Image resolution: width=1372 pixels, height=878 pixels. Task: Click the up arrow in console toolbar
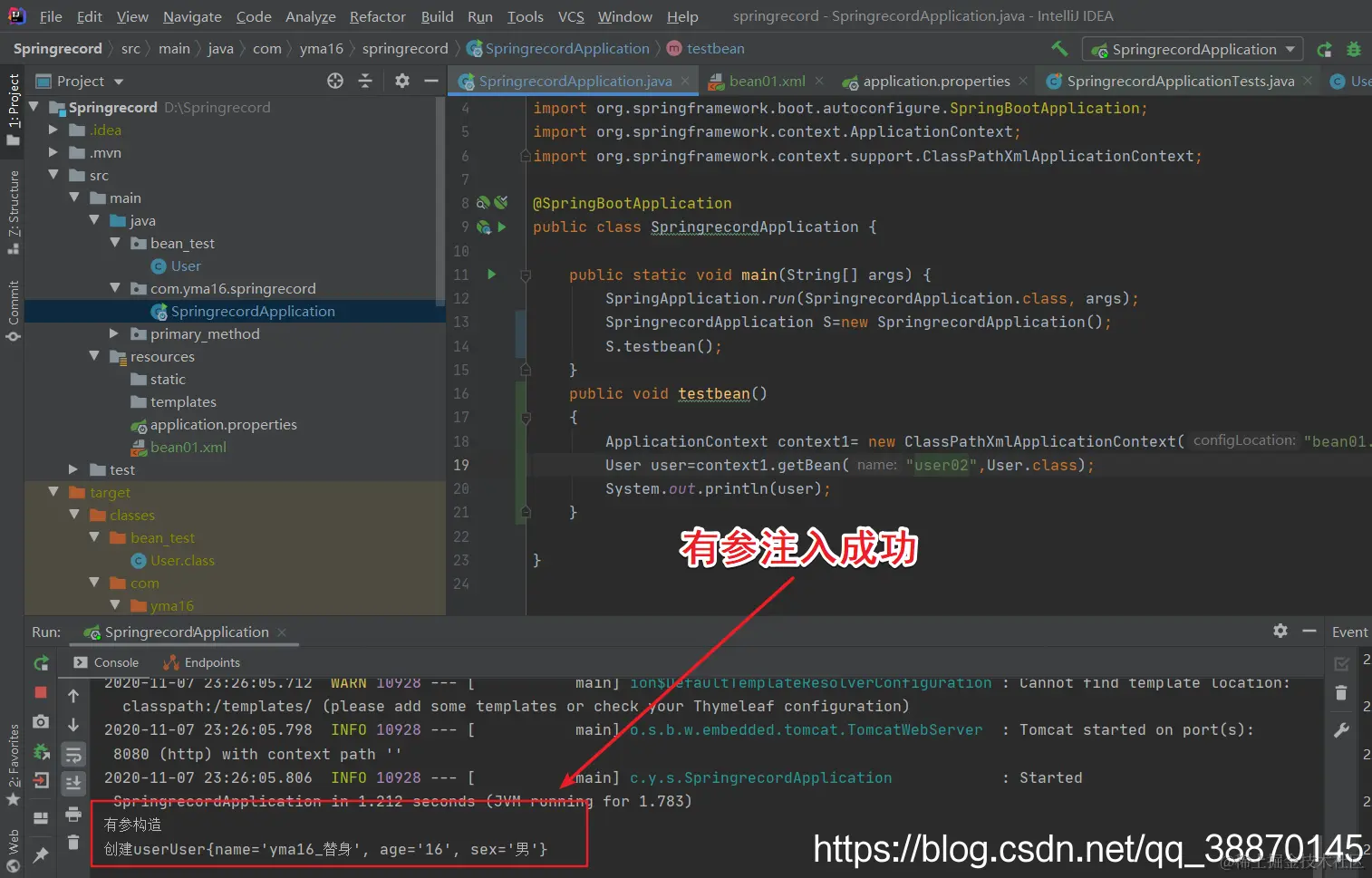tap(73, 696)
